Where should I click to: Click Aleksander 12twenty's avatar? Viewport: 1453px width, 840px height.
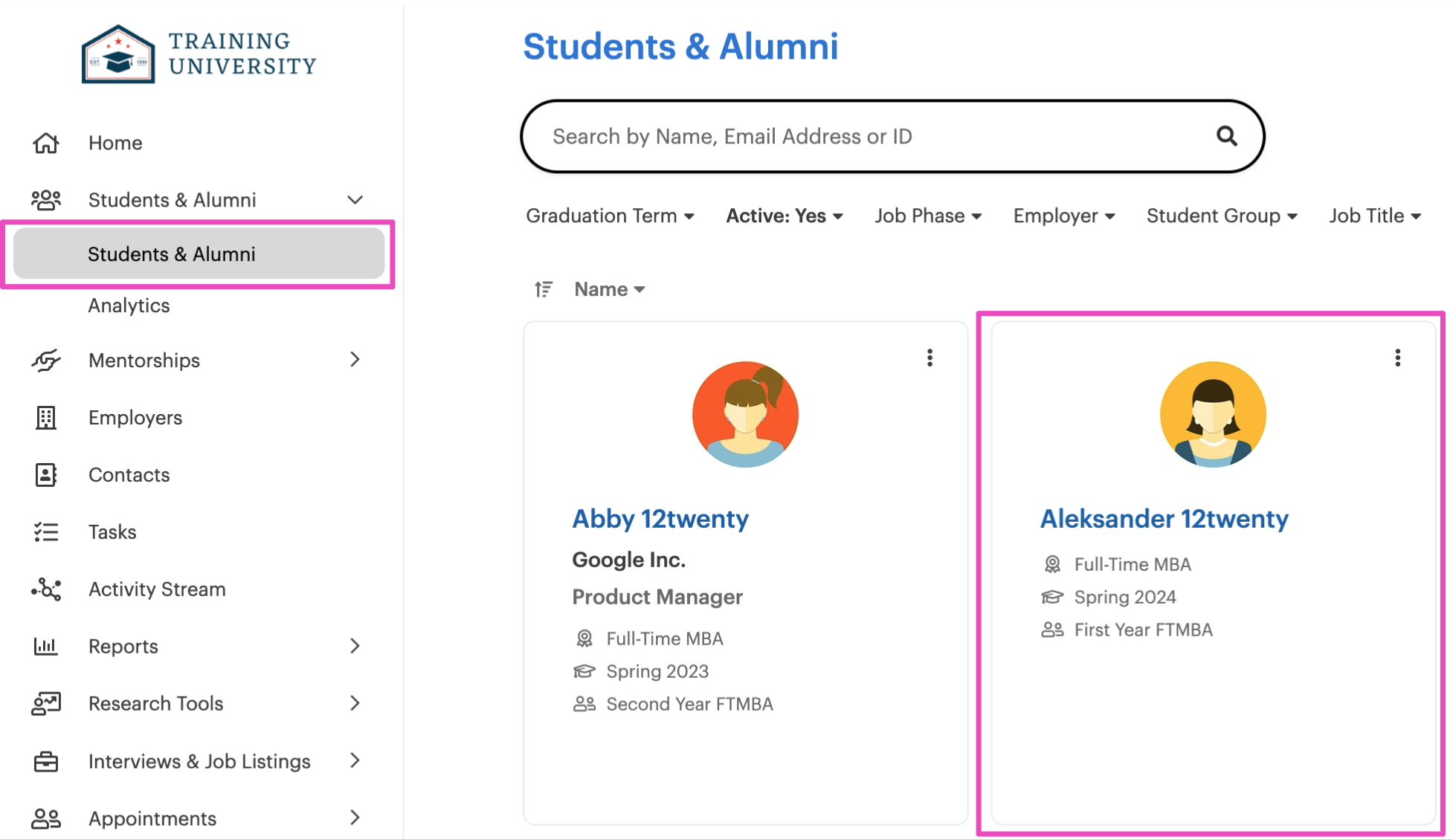click(1213, 414)
